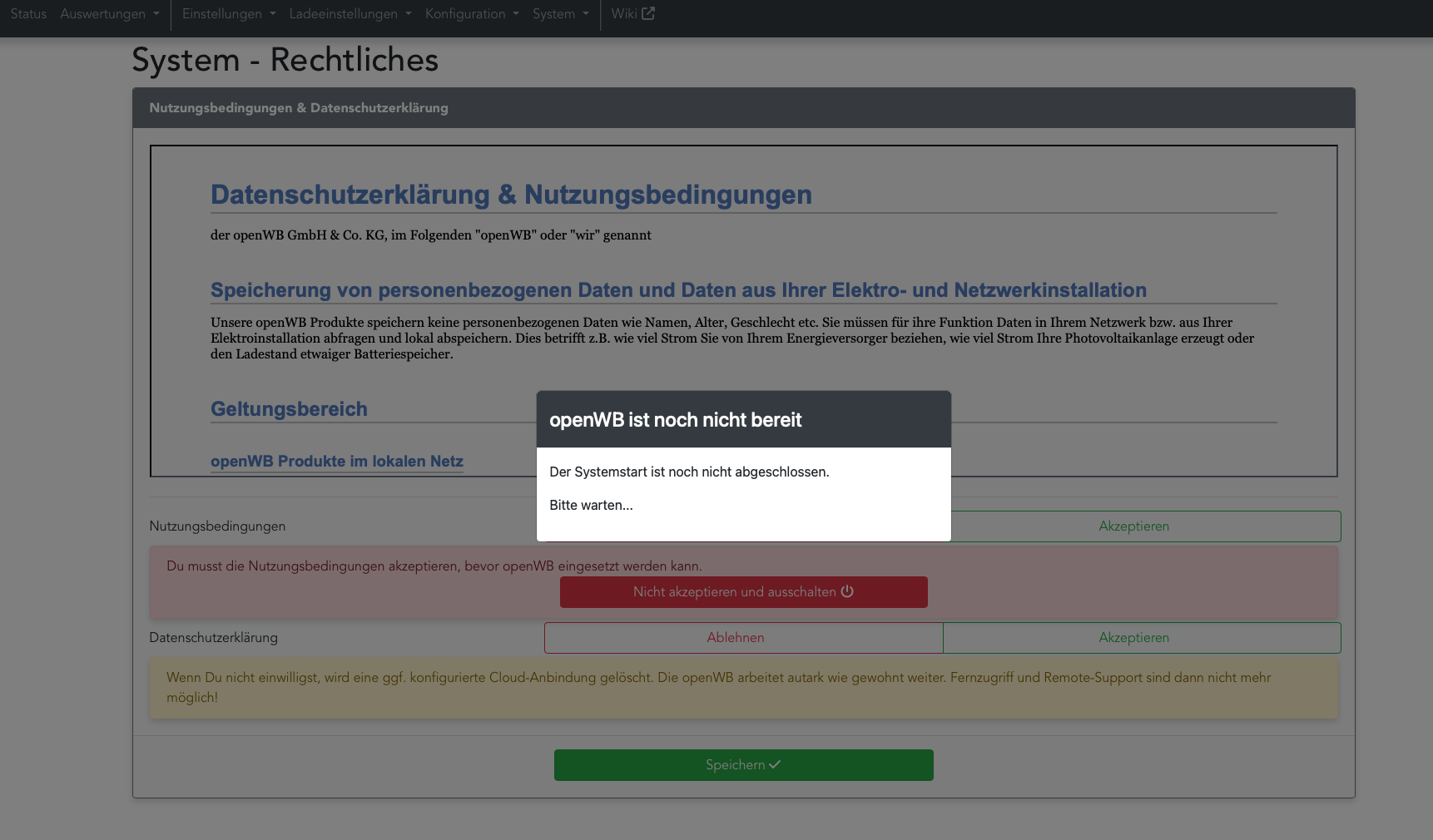Click the green Speichern button
This screenshot has width=1433, height=840.
pyautogui.click(x=744, y=765)
